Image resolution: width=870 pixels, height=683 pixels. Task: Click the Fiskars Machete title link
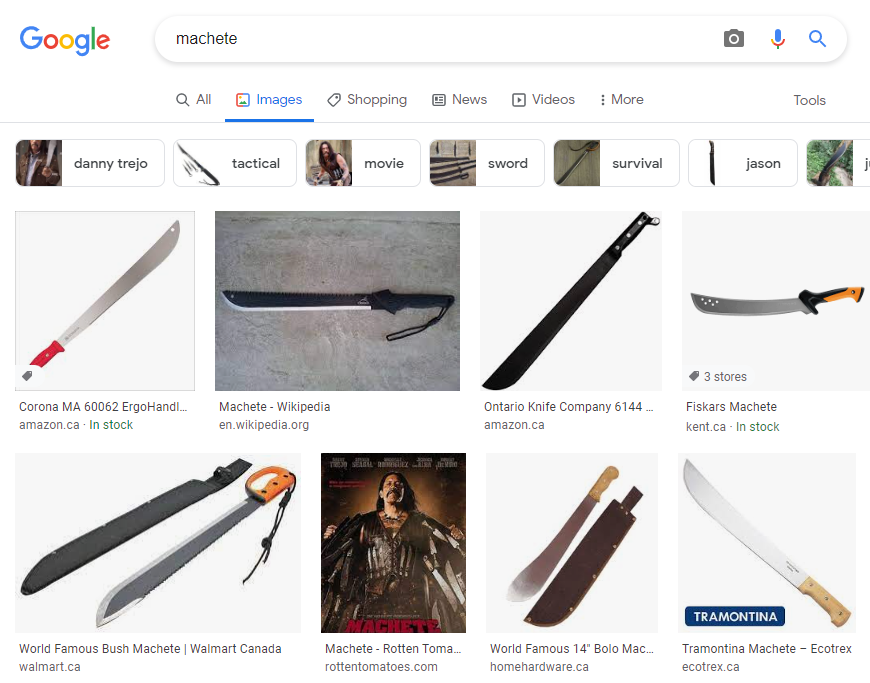(x=731, y=407)
